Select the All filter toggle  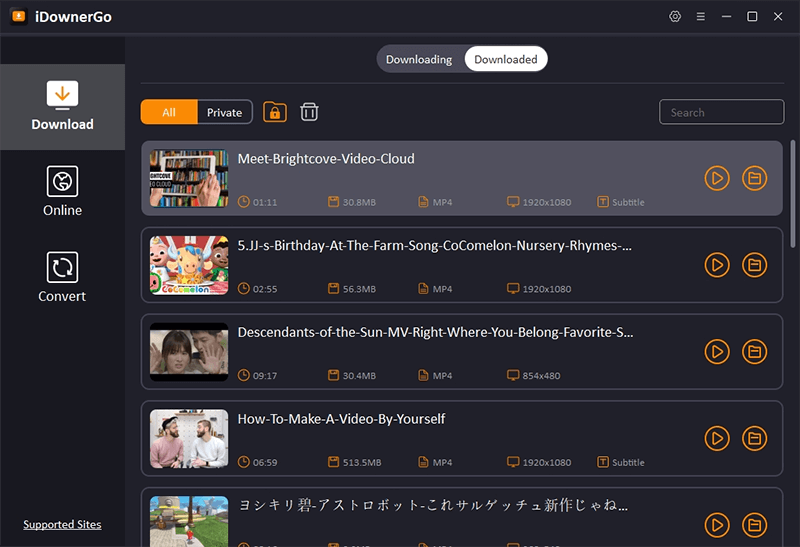click(x=169, y=112)
